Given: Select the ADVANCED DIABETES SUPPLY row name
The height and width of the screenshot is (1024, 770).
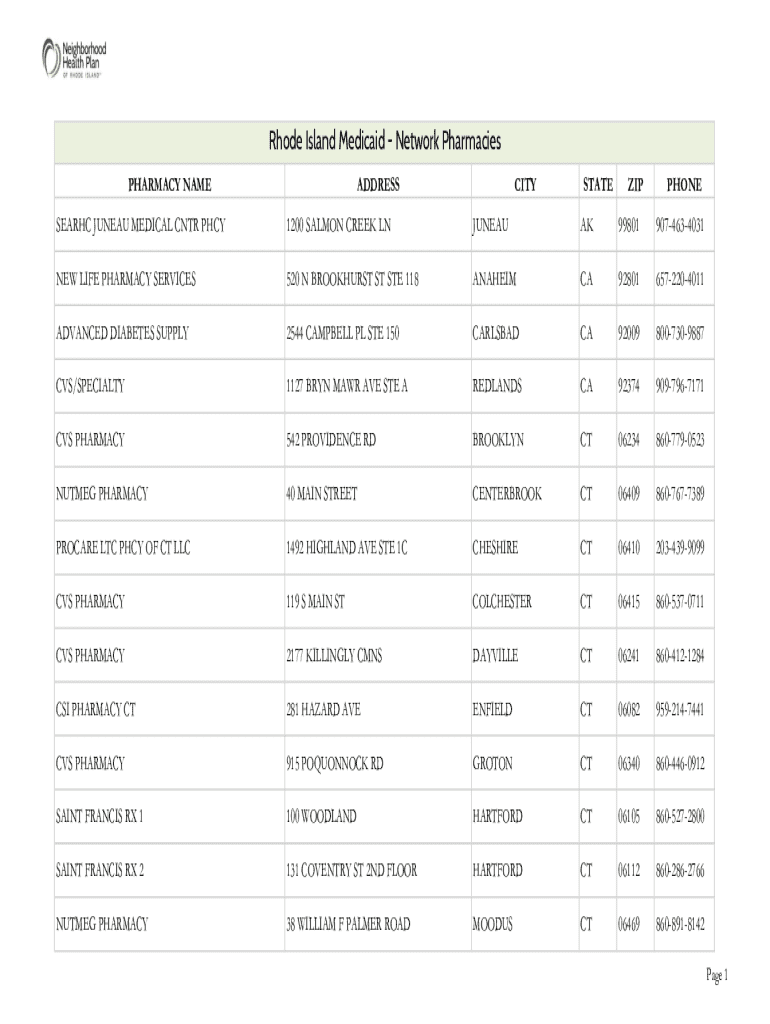Looking at the screenshot, I should [x=122, y=333].
